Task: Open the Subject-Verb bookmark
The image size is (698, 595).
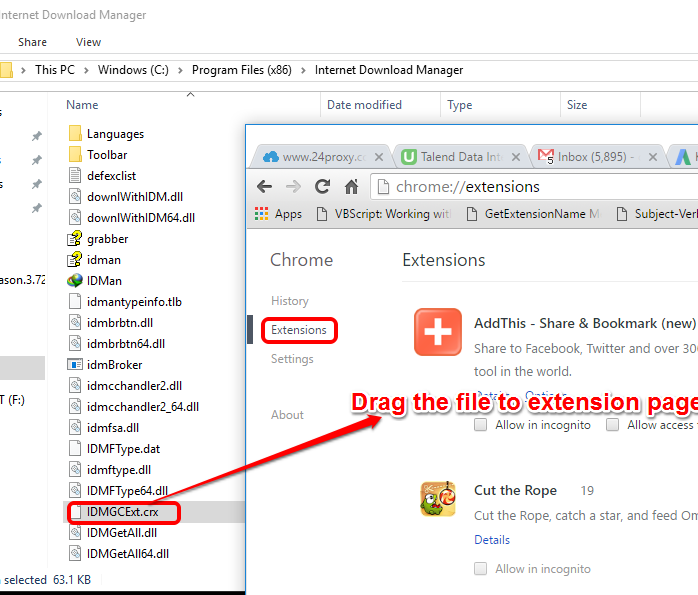Action: click(657, 214)
